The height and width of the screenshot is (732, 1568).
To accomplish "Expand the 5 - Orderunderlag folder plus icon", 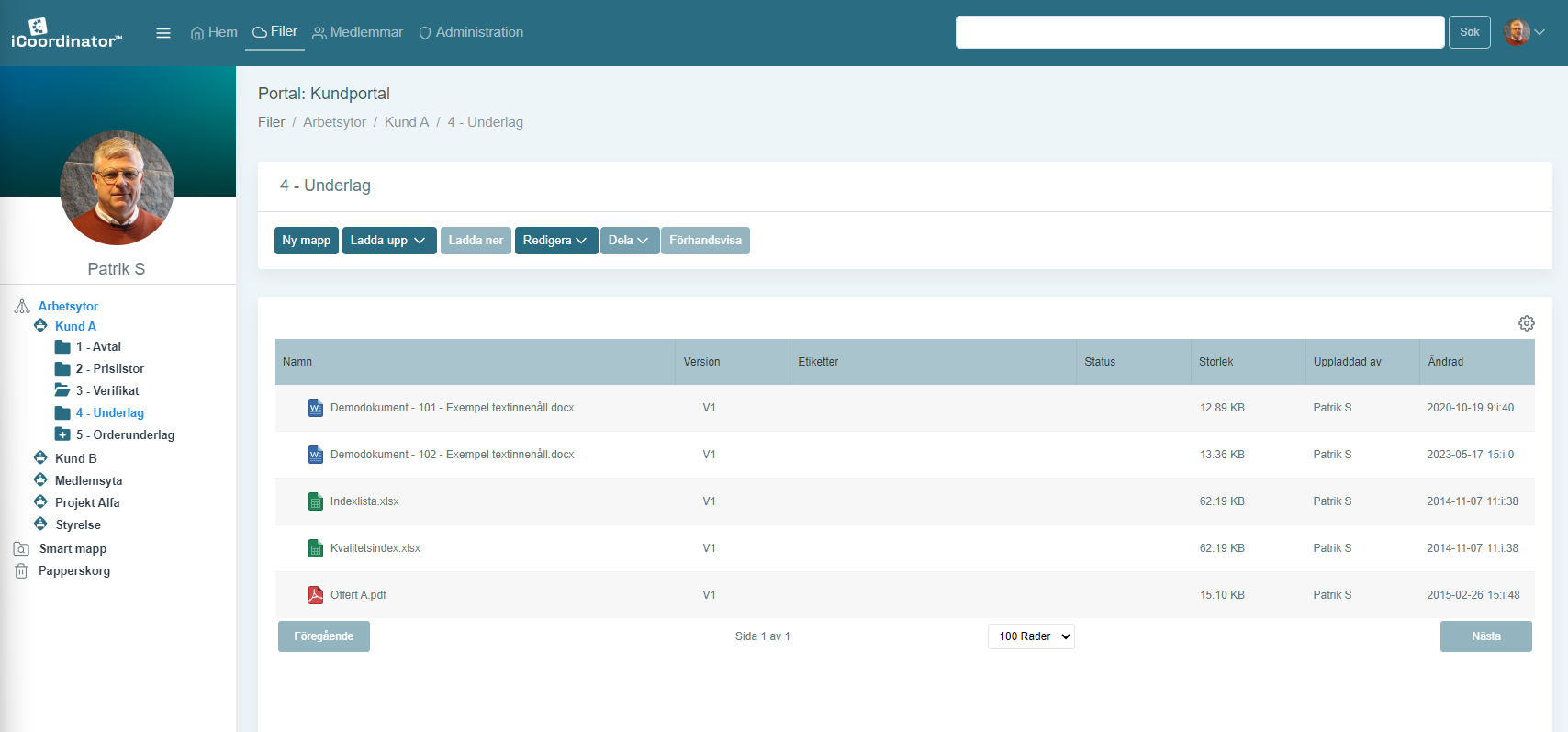I will click(62, 434).
